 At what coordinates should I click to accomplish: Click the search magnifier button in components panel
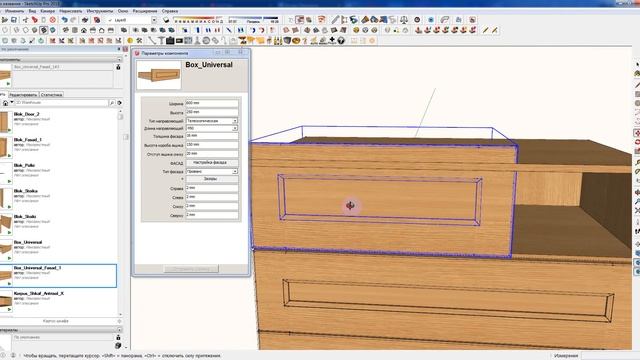pyautogui.click(x=112, y=103)
